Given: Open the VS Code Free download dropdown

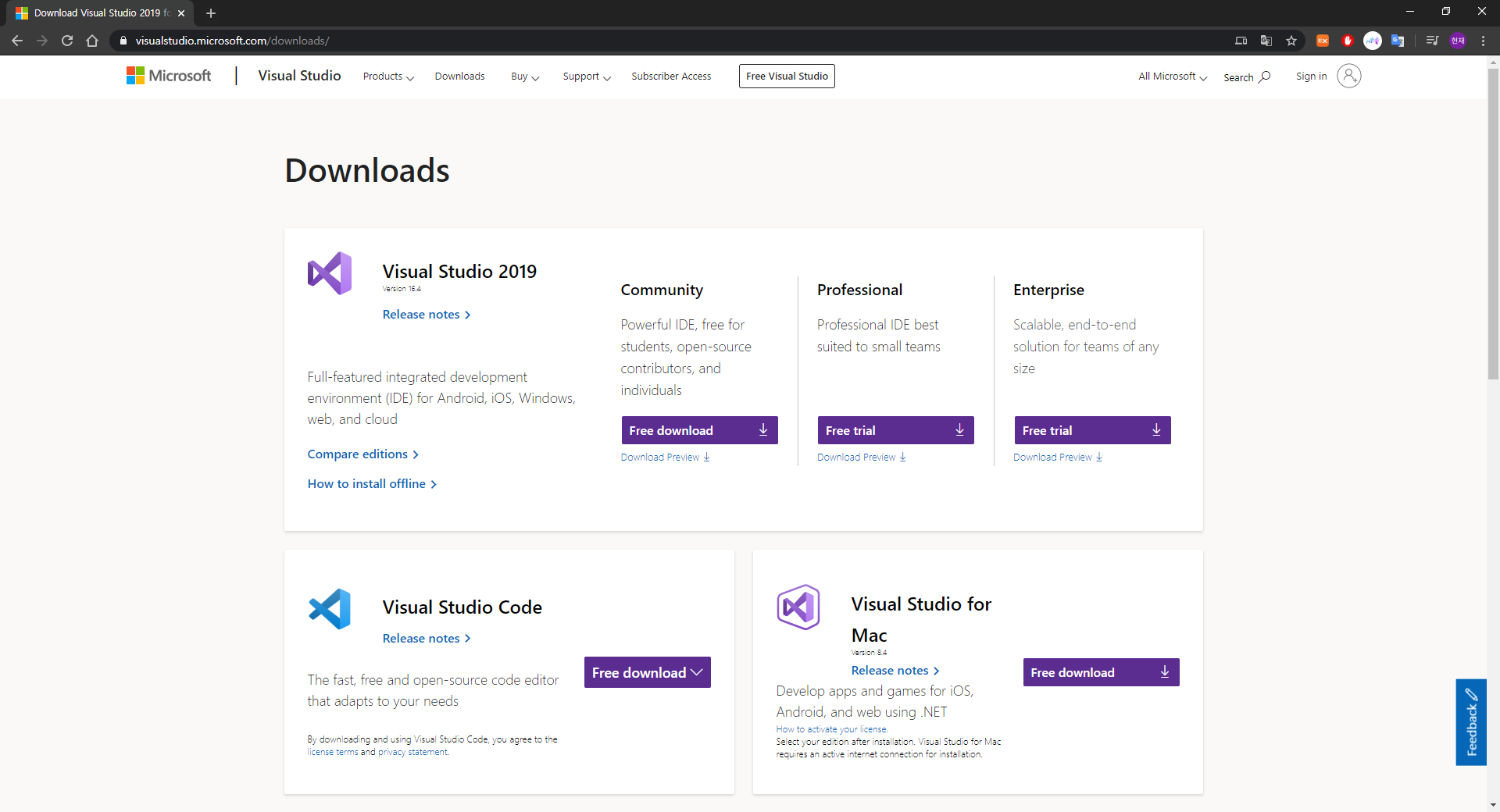Looking at the screenshot, I should click(648, 672).
